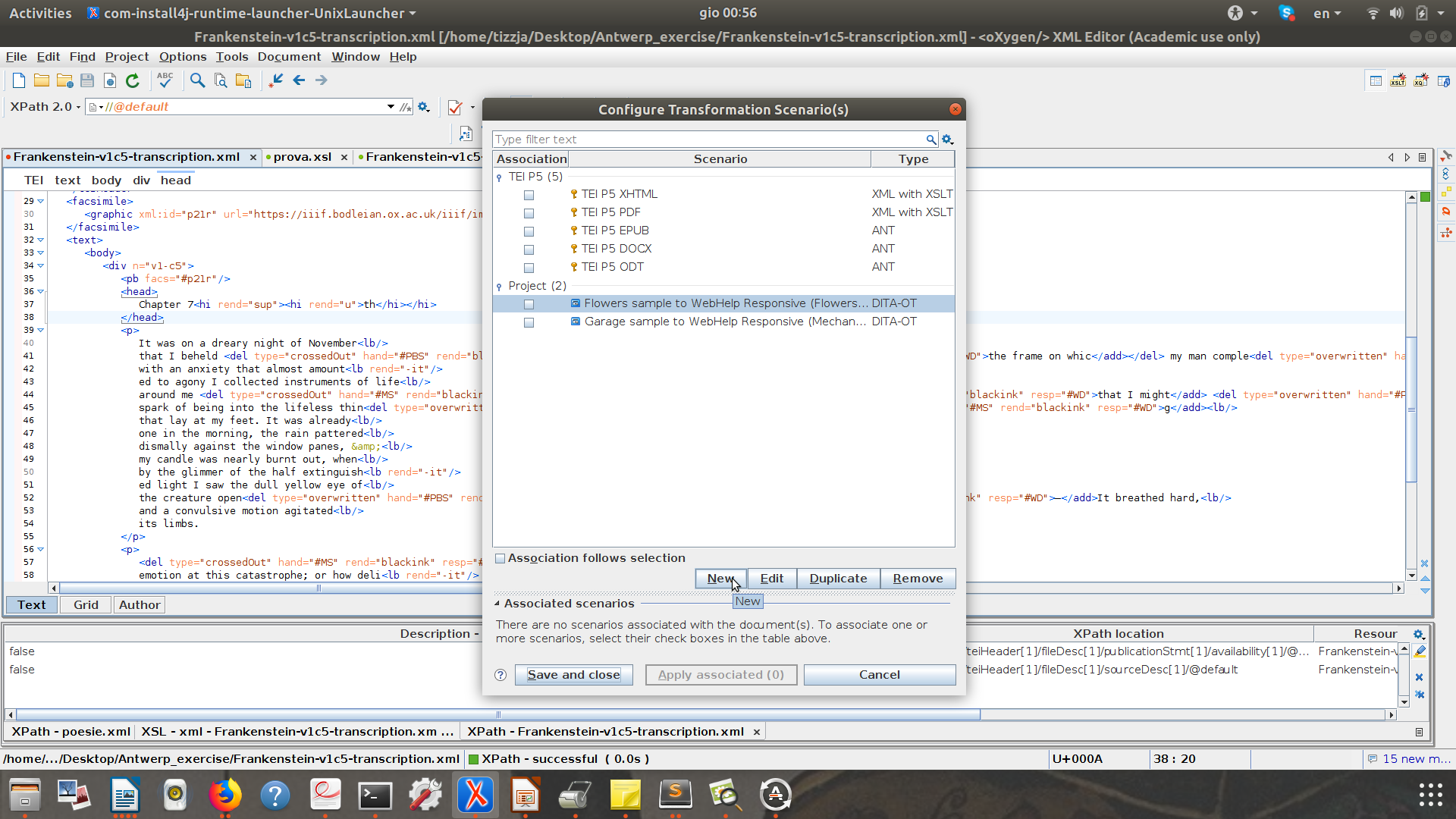The width and height of the screenshot is (1456, 819).
Task: Check the TEI P5 XHTML scenario checkbox
Action: (x=529, y=195)
